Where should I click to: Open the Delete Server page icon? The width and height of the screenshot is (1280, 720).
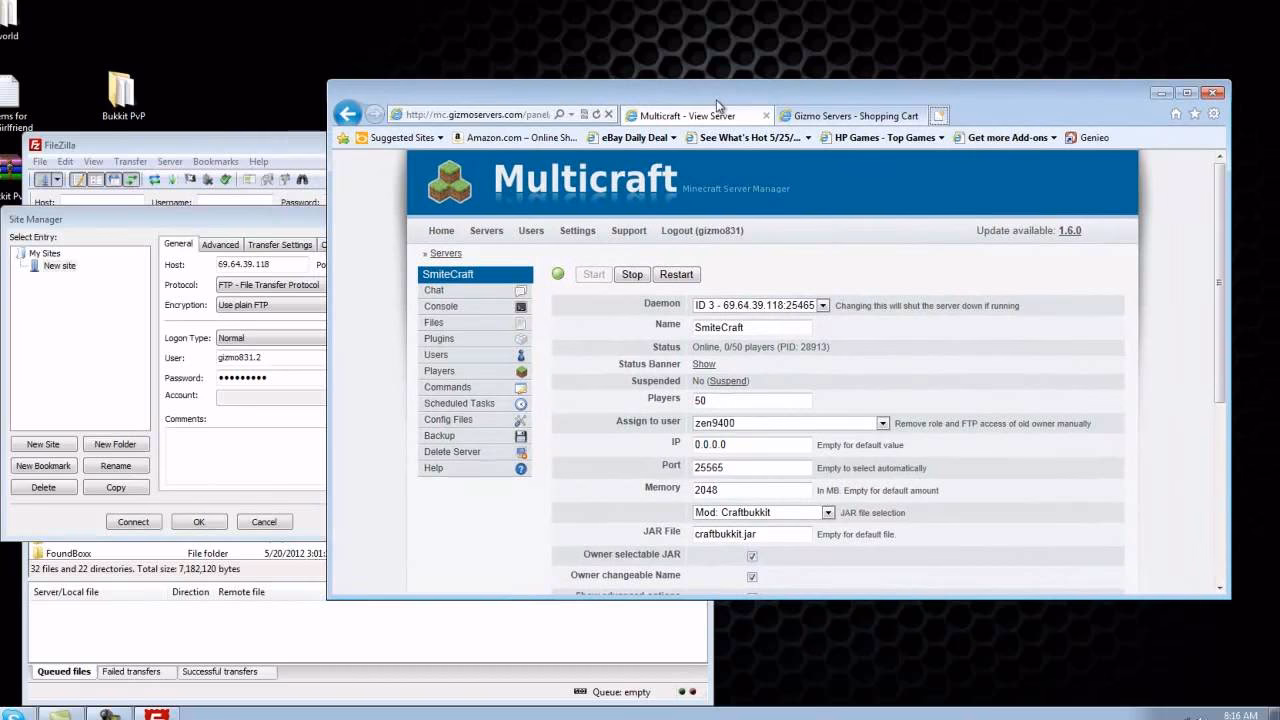(520, 452)
